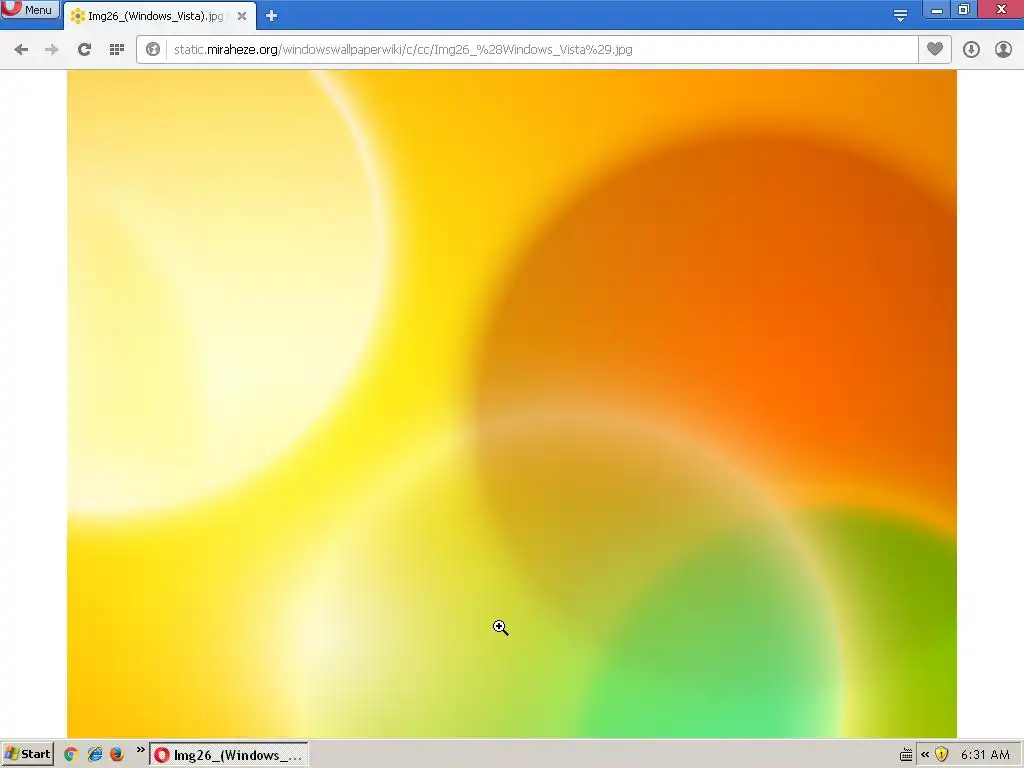
Task: Open a new tab with plus button
Action: pyautogui.click(x=272, y=16)
